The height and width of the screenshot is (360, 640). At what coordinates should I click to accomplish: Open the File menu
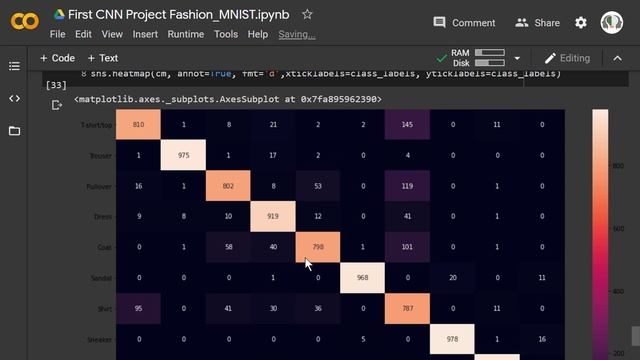[57, 34]
